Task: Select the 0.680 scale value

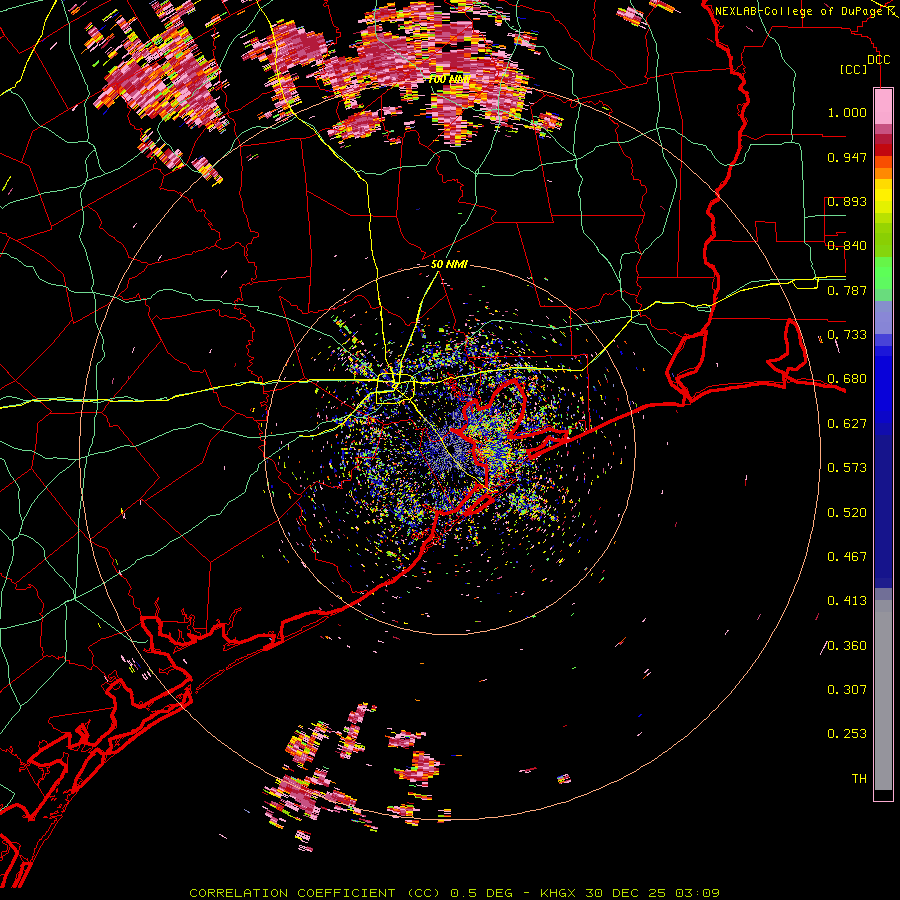Action: point(847,379)
